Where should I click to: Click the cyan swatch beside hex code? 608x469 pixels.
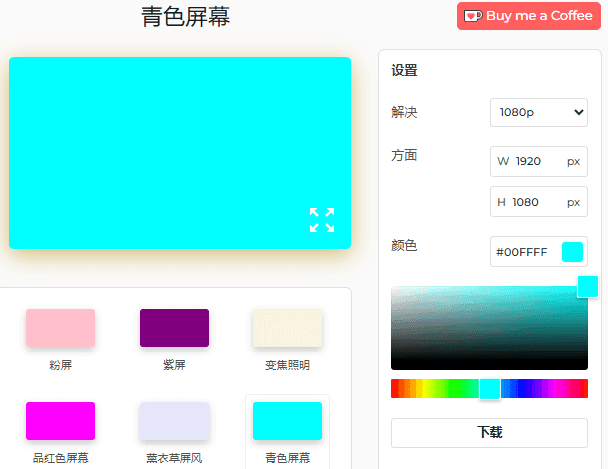pyautogui.click(x=572, y=252)
